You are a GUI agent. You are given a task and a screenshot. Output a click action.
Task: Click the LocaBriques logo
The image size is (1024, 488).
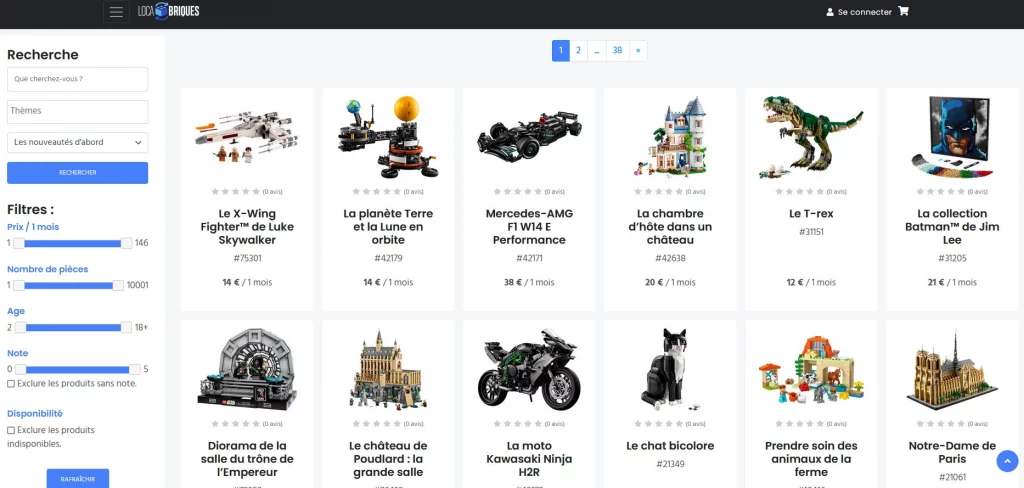[x=168, y=11]
